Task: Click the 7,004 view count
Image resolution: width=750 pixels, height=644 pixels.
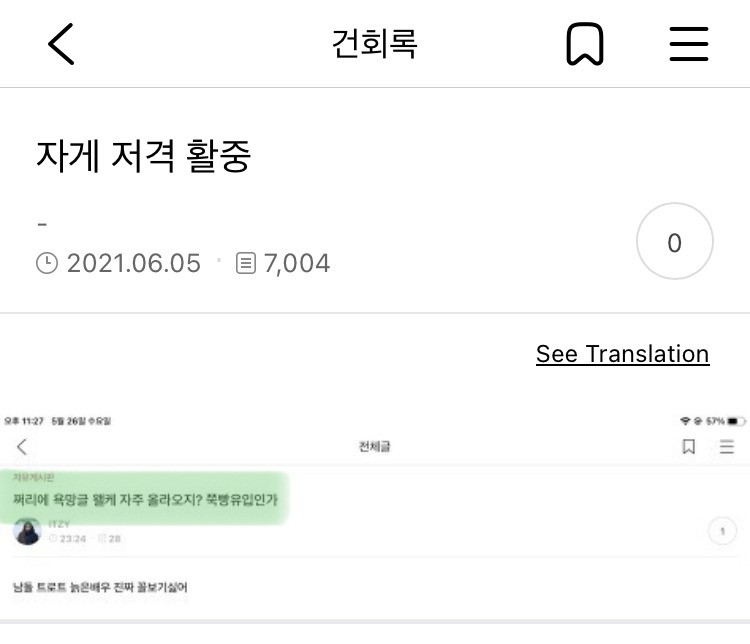Action: [x=297, y=263]
